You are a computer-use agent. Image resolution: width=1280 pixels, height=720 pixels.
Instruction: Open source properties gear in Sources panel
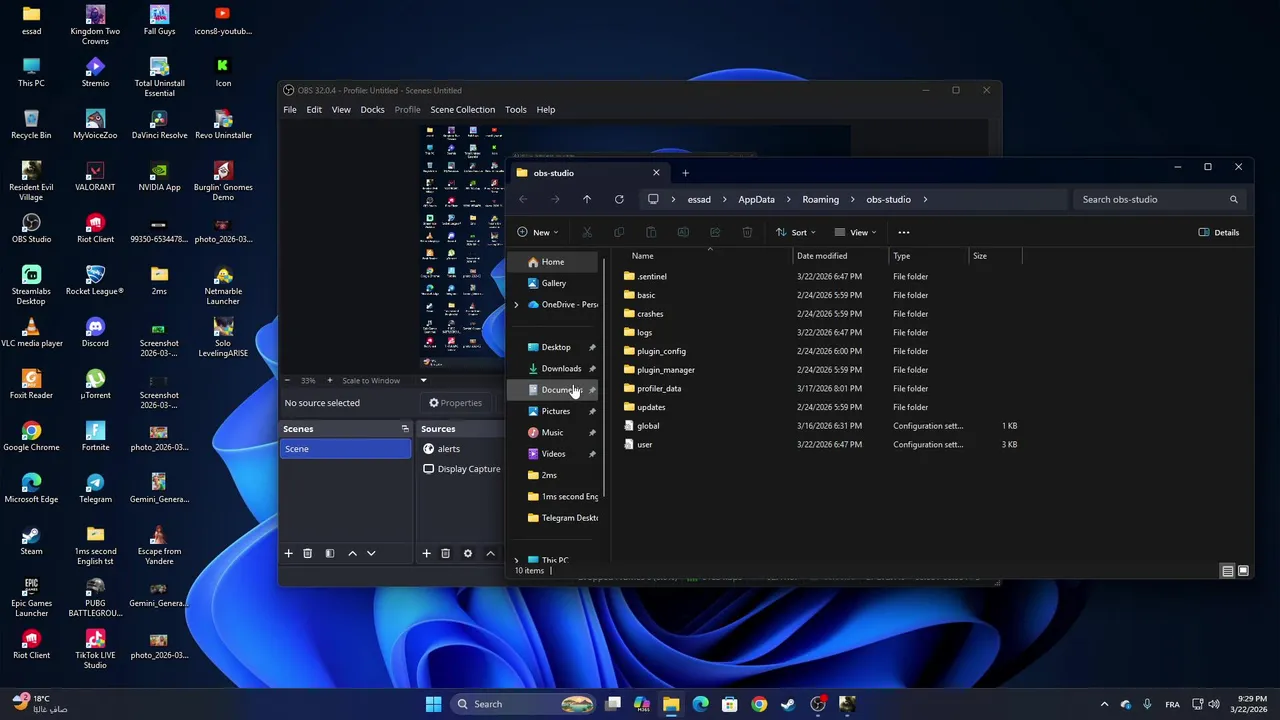pyautogui.click(x=467, y=553)
